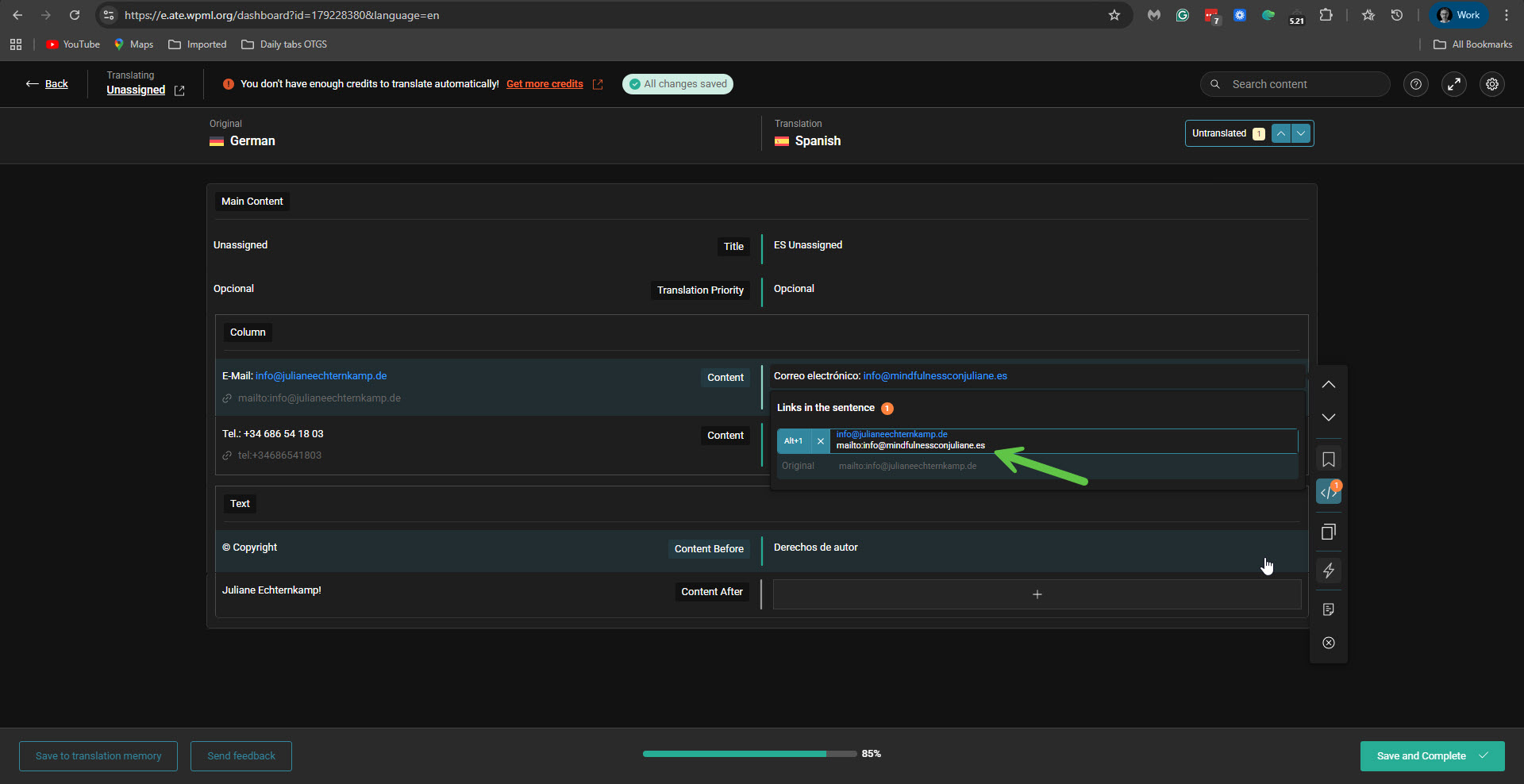Click the bookmark icon in the side toolbar
The image size is (1524, 784).
1328,459
